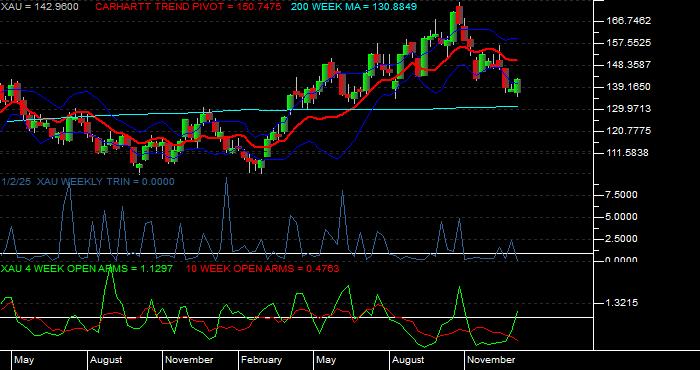Screen dimensions: 700x370
Task: Click the 1.3215 Open Arms axis value
Action: tap(621, 303)
